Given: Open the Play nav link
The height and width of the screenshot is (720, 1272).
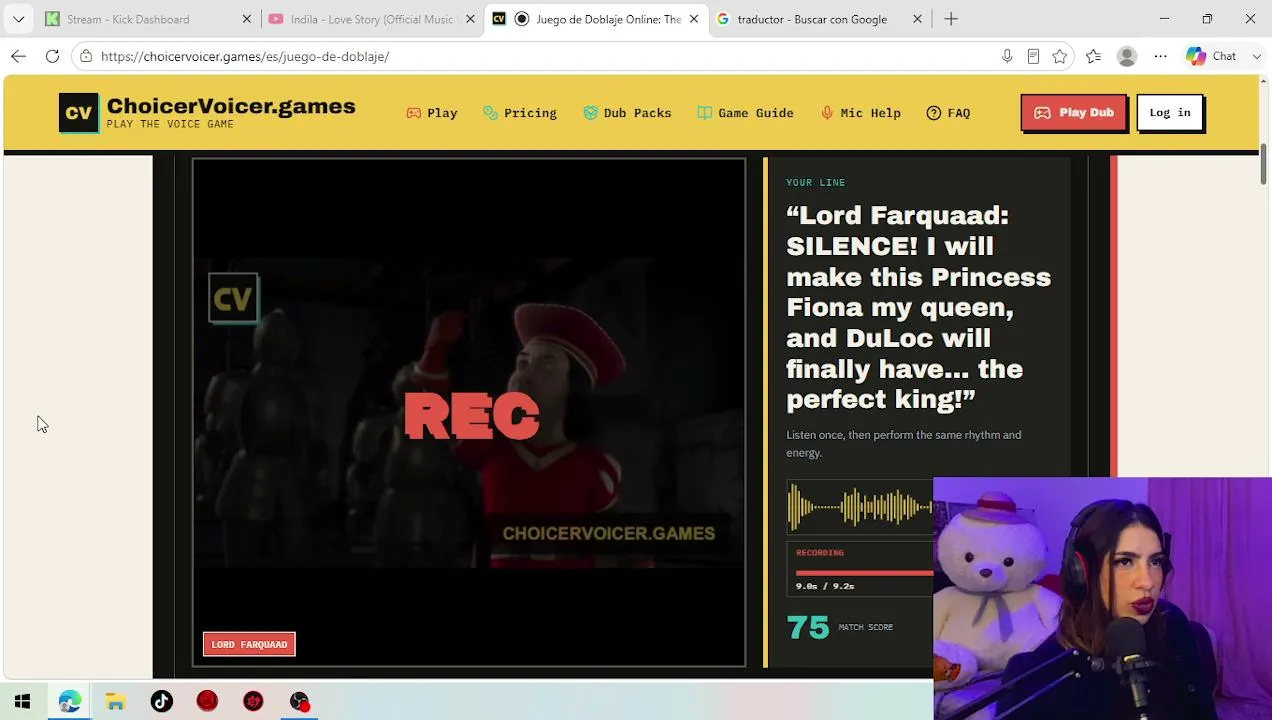Looking at the screenshot, I should [x=432, y=113].
